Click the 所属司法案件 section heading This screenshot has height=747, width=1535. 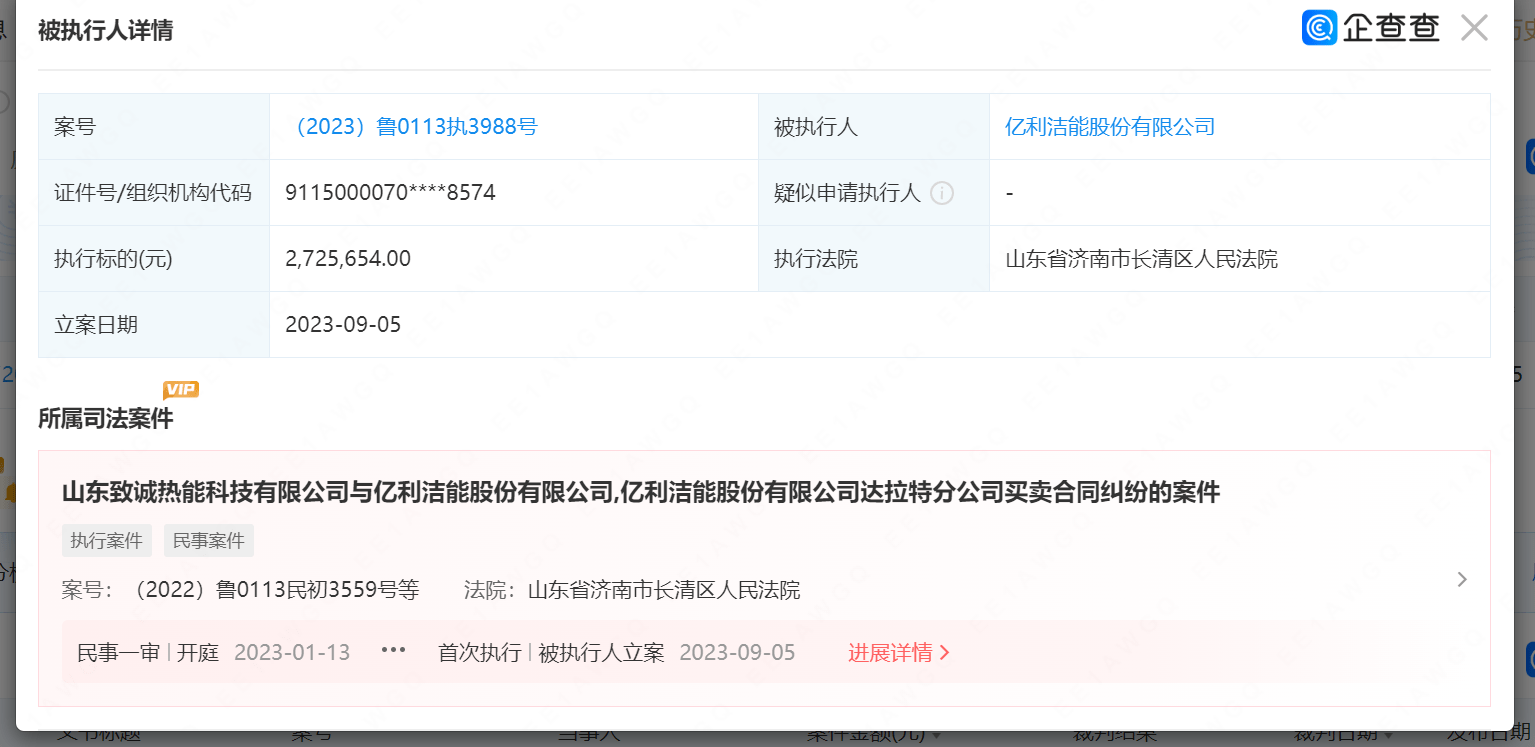point(105,418)
